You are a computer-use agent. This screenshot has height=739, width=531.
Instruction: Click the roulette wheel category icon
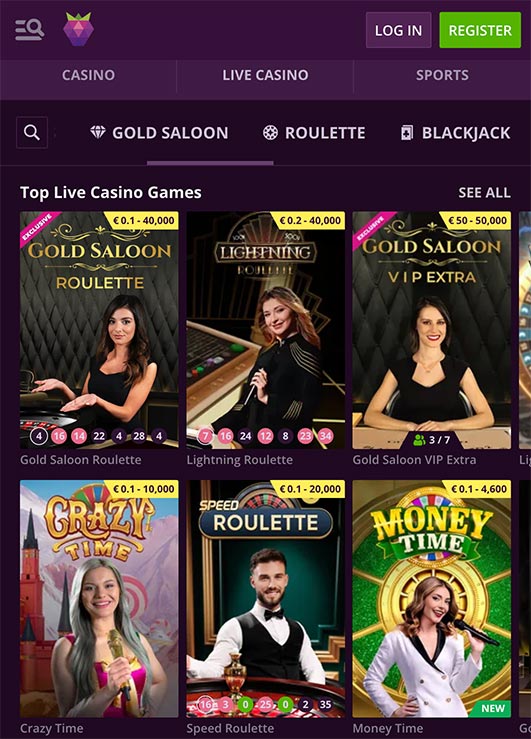click(270, 133)
